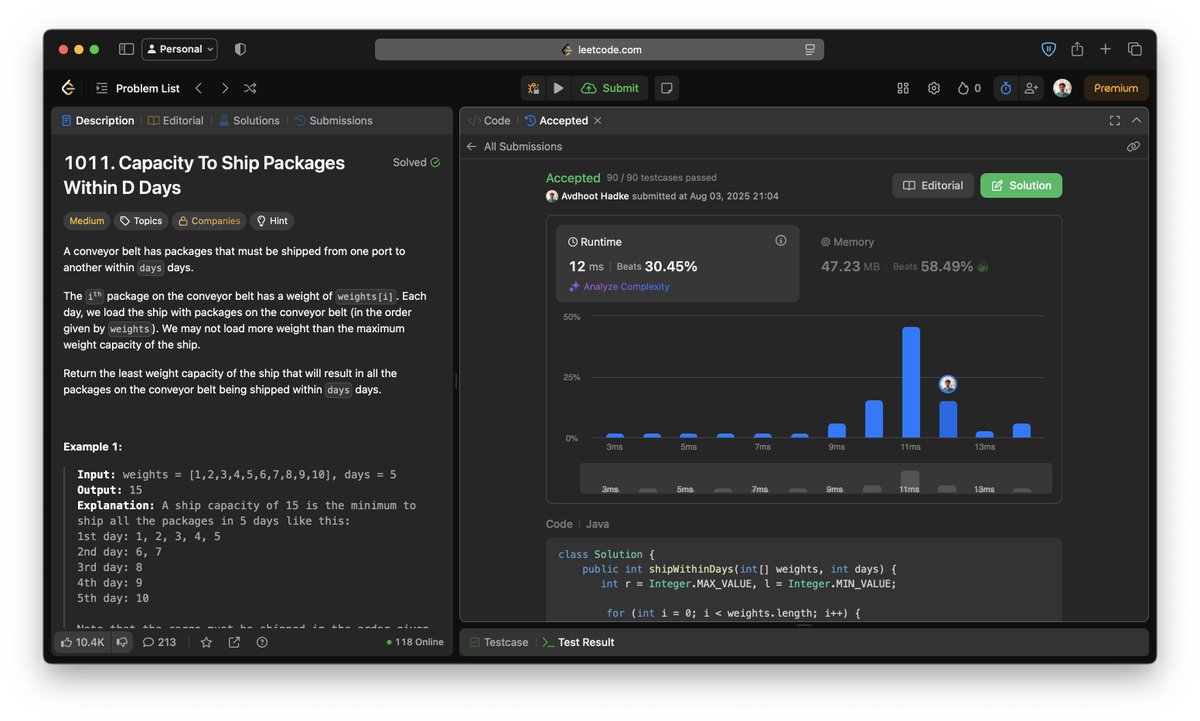Click the reader icon in address bar
This screenshot has width=1200, height=721.
pos(810,49)
